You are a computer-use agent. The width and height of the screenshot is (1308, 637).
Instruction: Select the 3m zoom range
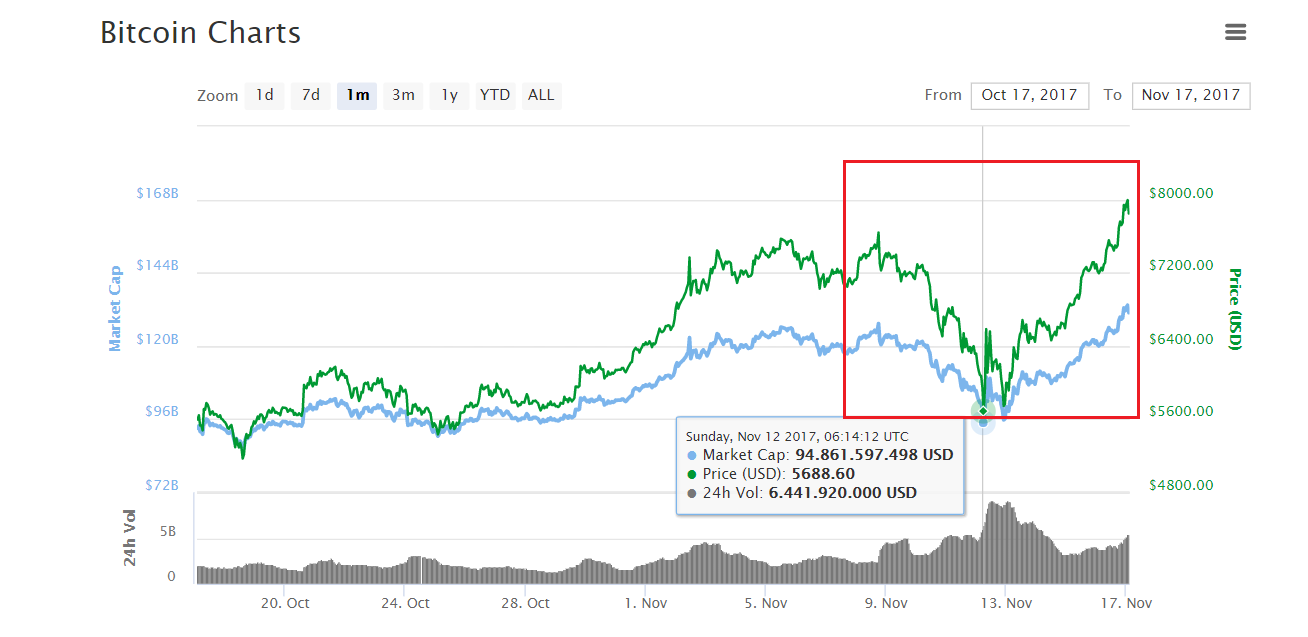403,95
